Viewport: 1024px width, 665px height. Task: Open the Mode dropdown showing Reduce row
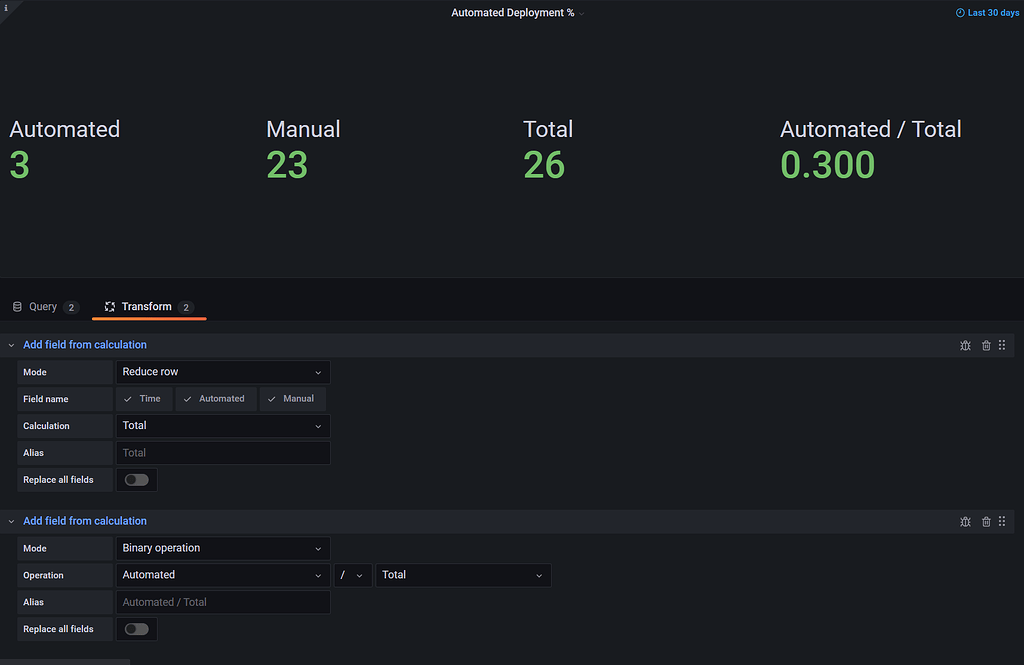[223, 371]
